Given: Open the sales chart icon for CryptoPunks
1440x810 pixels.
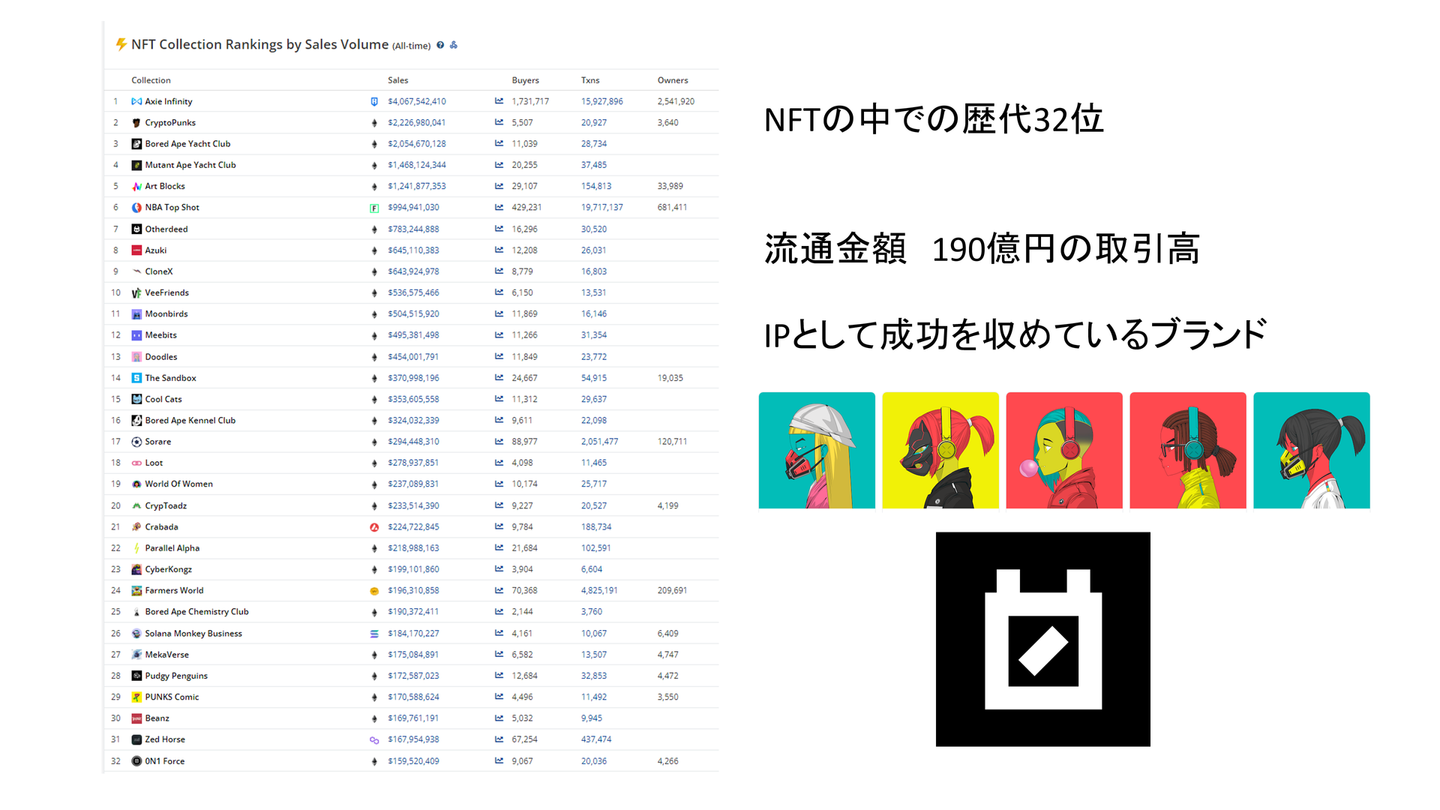Looking at the screenshot, I should coord(499,123).
